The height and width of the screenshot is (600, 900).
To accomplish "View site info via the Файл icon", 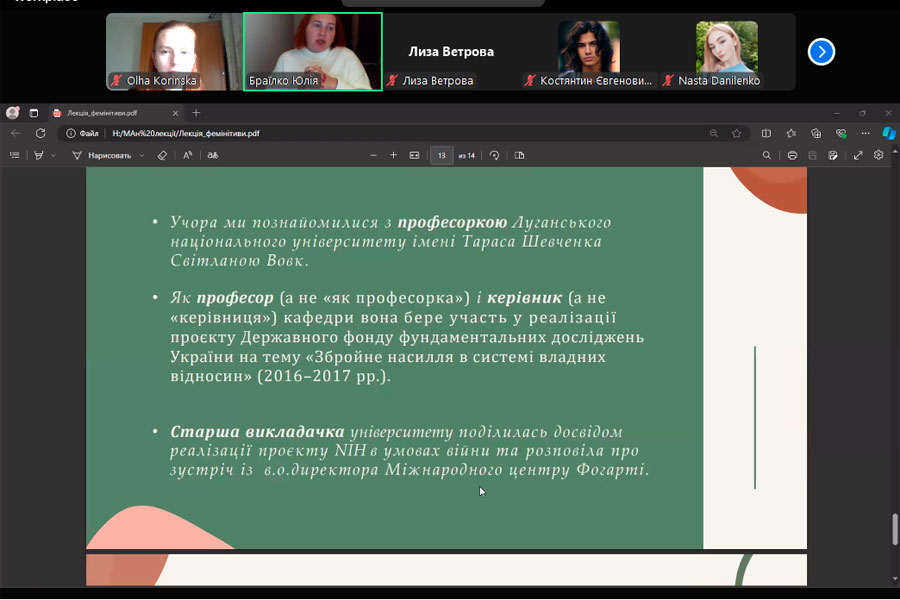I will pos(82,133).
